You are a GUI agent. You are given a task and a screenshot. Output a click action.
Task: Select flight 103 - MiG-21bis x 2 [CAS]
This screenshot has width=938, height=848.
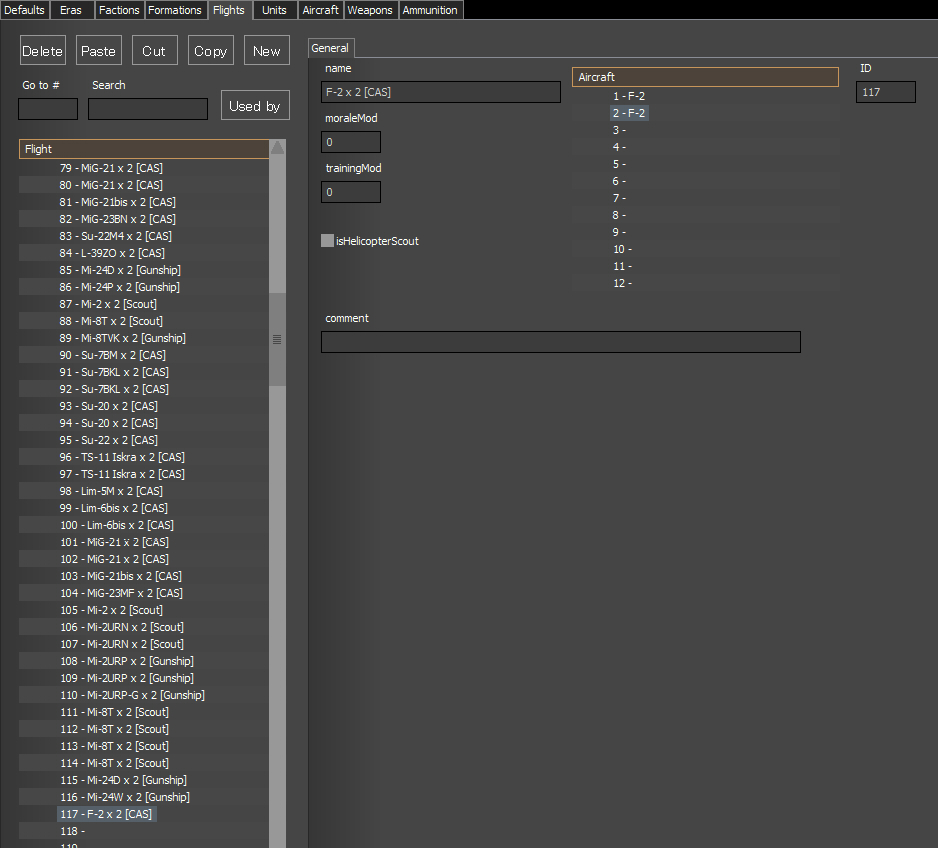click(121, 576)
